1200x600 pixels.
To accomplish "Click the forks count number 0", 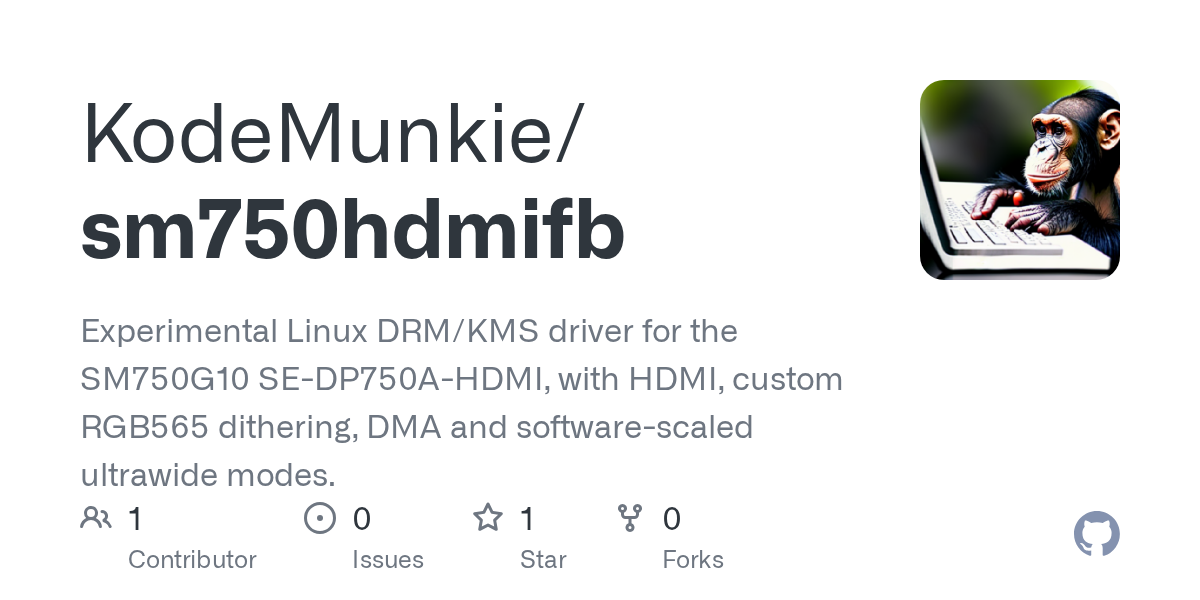I will (x=672, y=519).
